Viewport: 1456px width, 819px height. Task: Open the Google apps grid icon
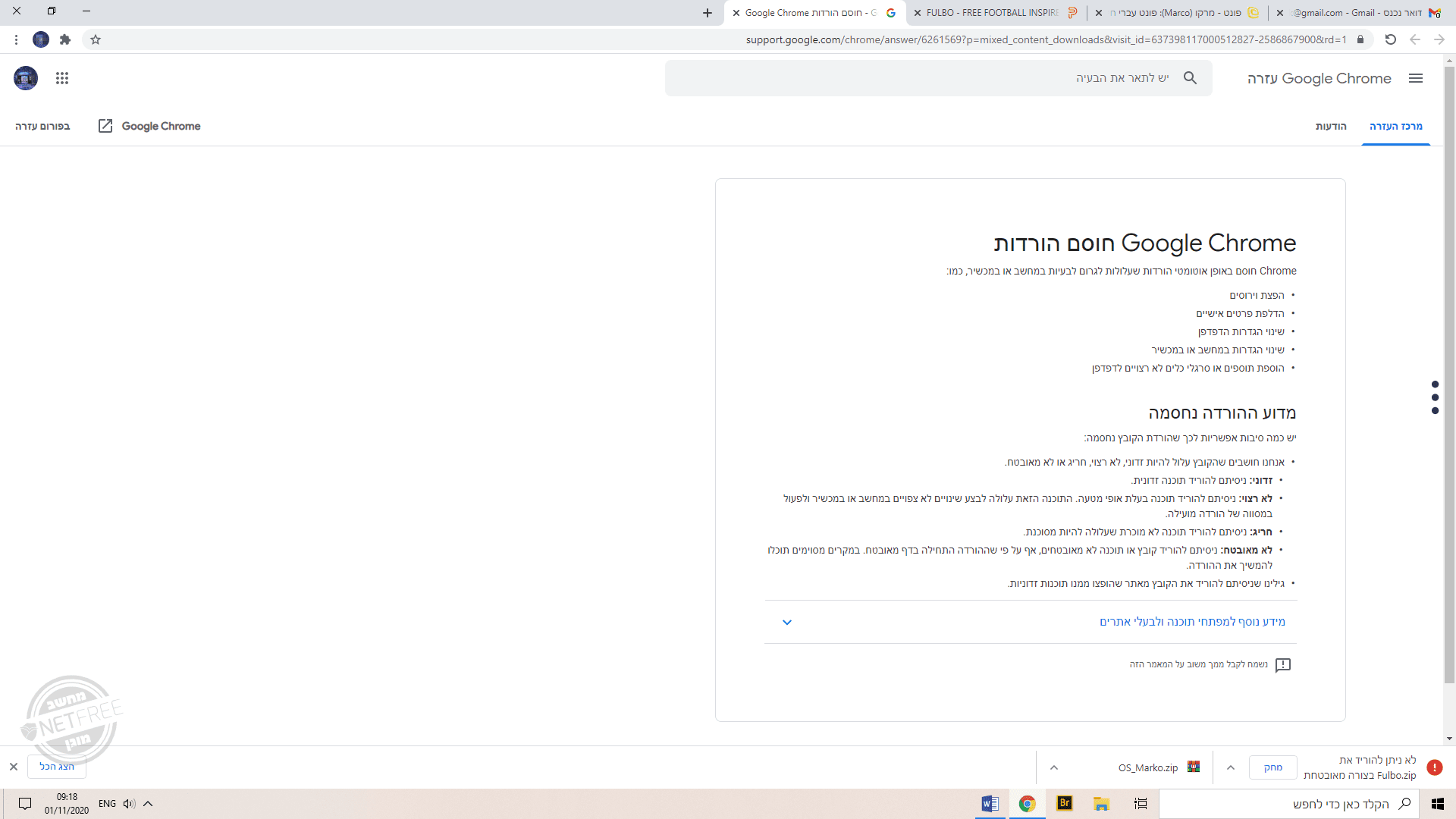[x=62, y=78]
